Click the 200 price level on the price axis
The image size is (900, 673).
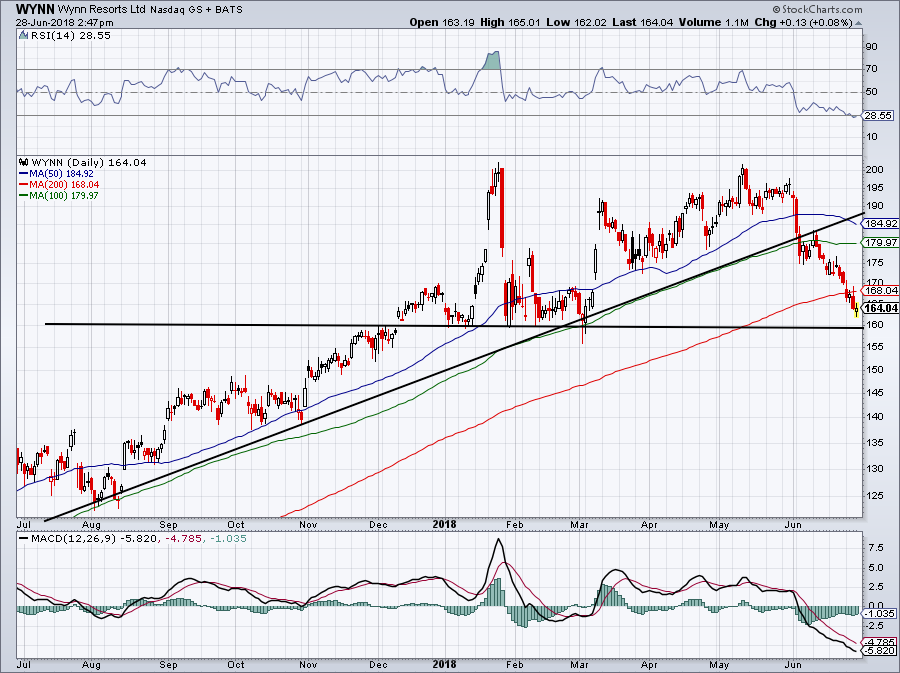click(876, 169)
